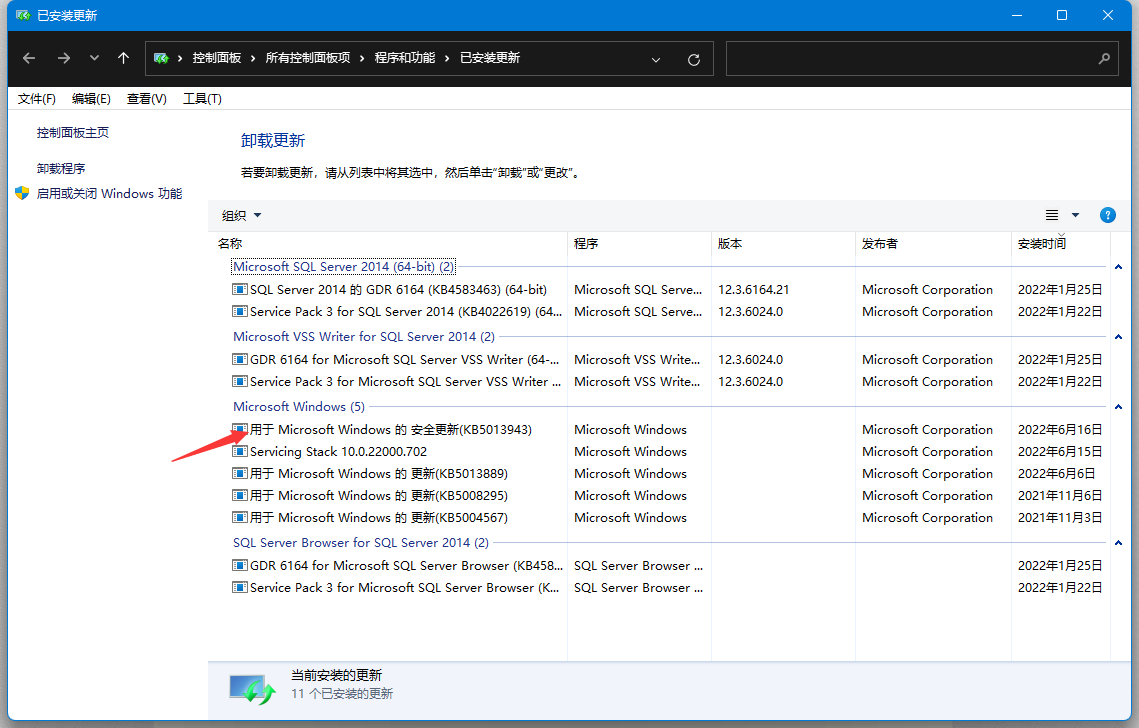This screenshot has height=728, width=1139.
Task: Go forward with the right arrow button
Action: tap(64, 58)
